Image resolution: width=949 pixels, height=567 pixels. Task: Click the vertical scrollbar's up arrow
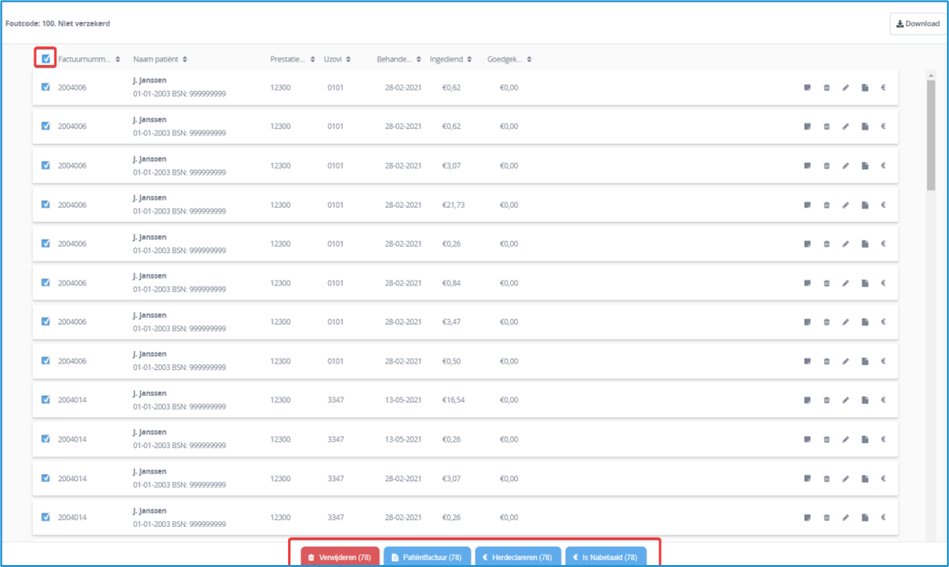[932, 75]
